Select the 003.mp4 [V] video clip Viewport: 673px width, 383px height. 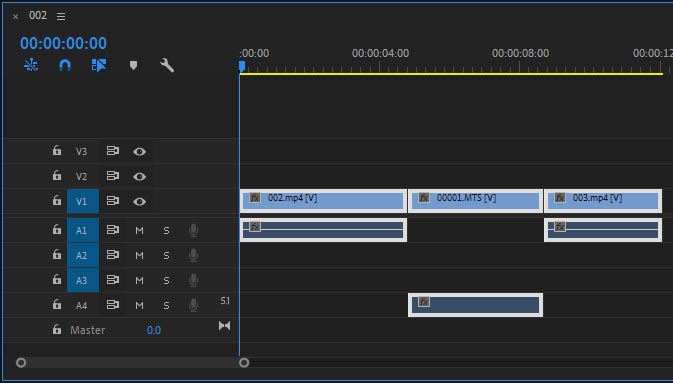click(603, 201)
